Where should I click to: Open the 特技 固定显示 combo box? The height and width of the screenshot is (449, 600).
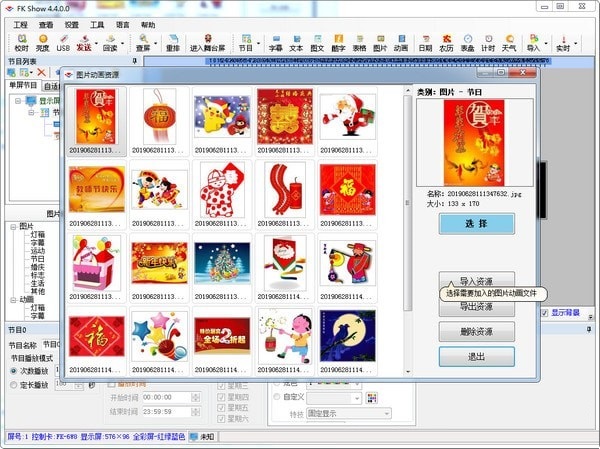tap(349, 413)
